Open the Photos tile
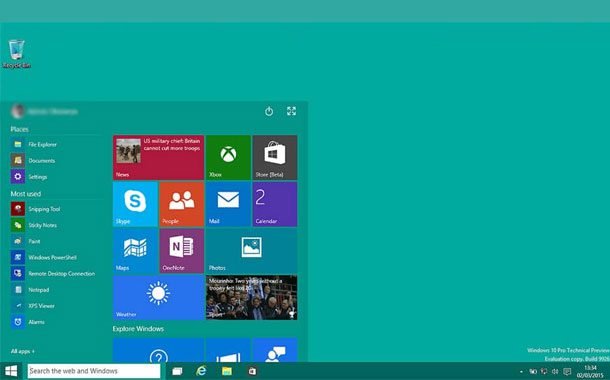Image resolution: width=610 pixels, height=380 pixels. click(252, 251)
